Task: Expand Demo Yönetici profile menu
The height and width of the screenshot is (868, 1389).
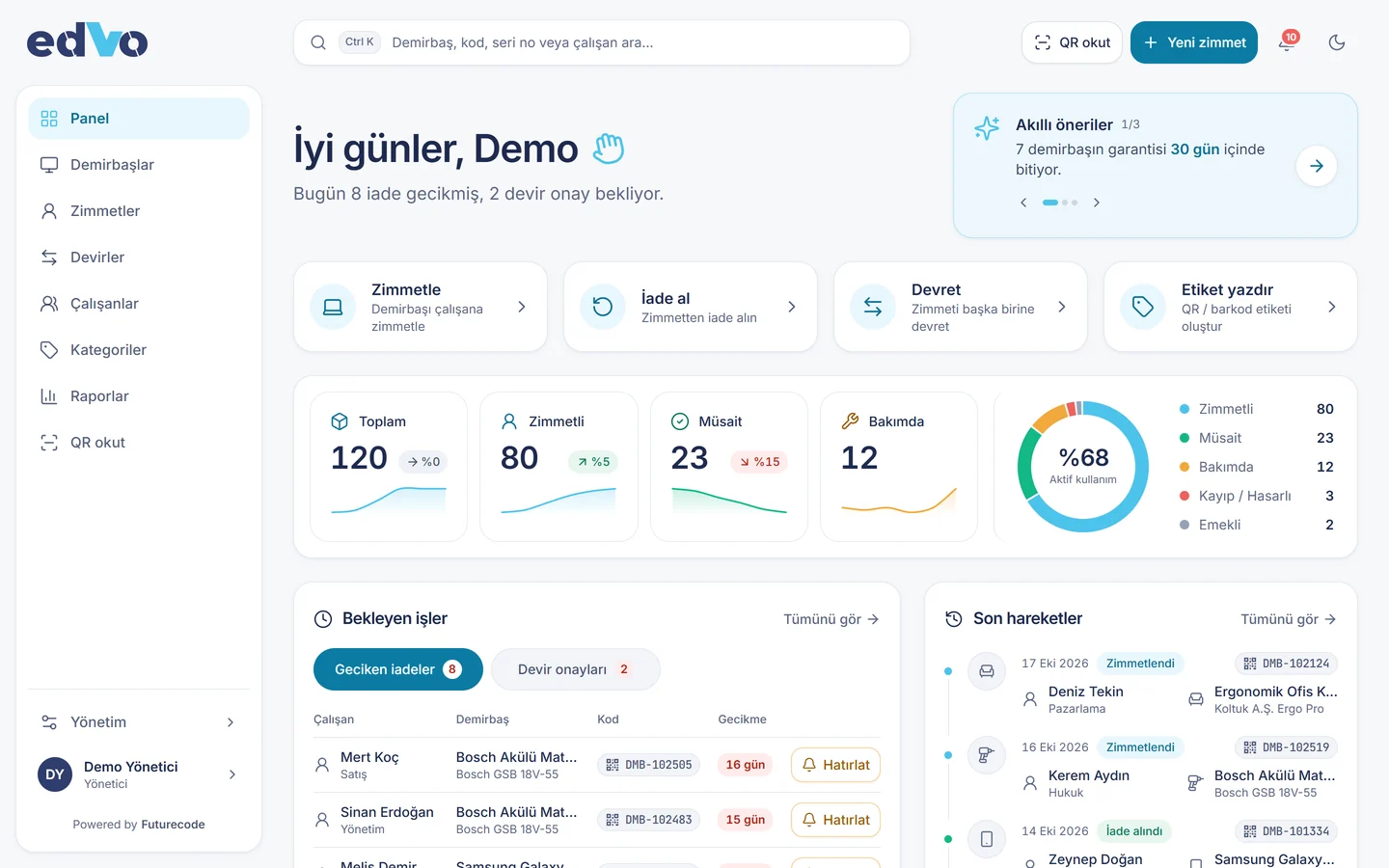Action: pos(139,774)
